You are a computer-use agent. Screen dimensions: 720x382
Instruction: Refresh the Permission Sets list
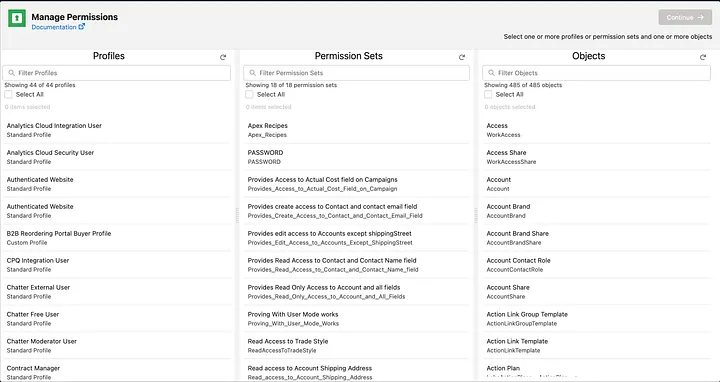pyautogui.click(x=462, y=57)
